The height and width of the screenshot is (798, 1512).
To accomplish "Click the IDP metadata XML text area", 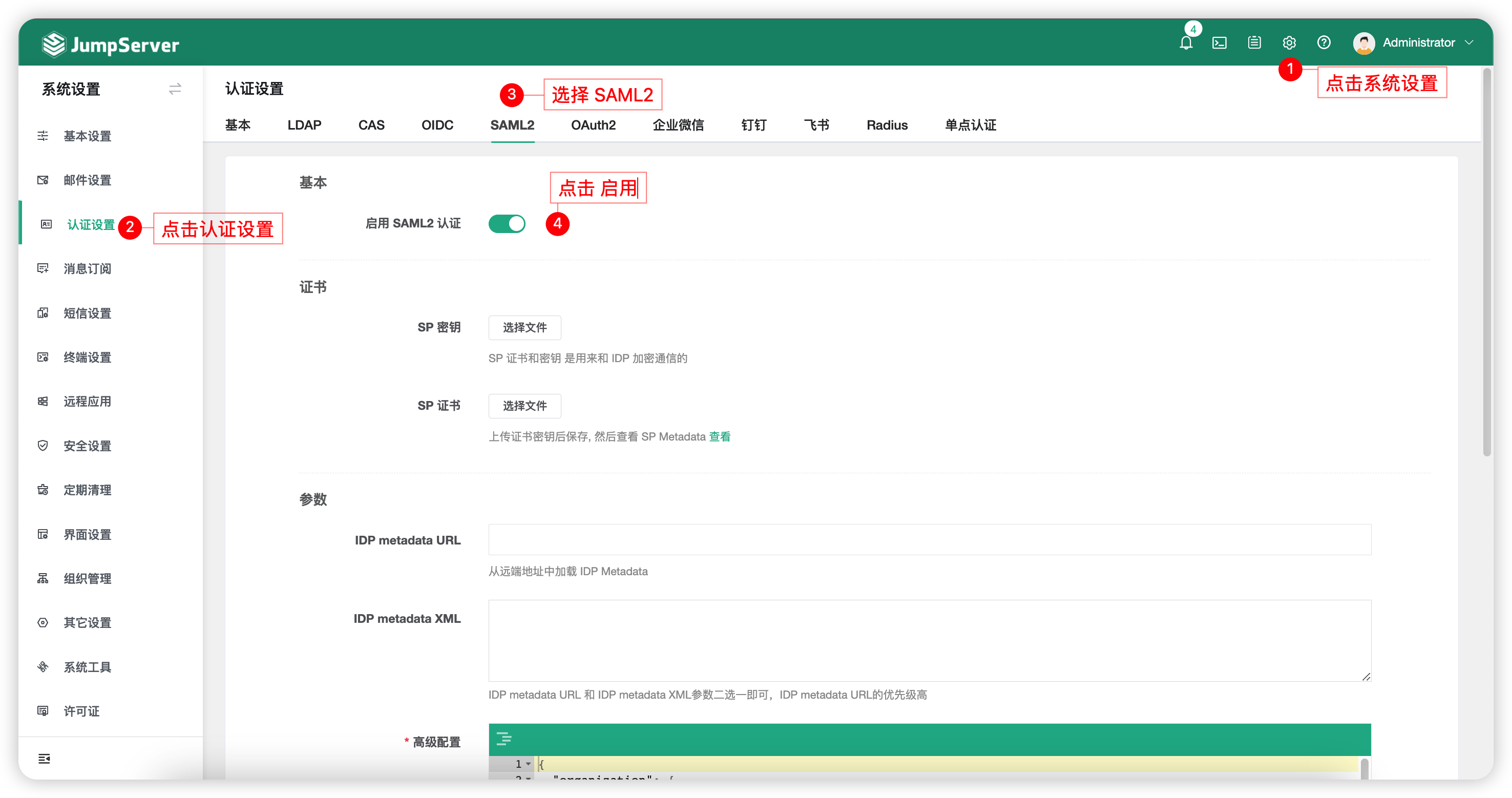I will click(x=930, y=641).
